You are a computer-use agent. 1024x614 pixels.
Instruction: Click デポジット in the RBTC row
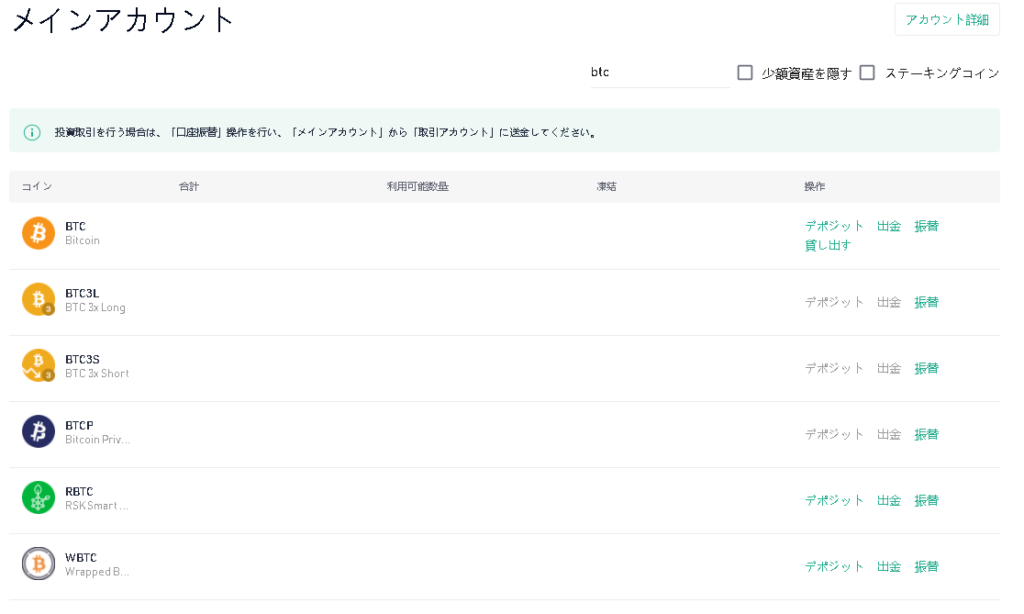click(834, 500)
